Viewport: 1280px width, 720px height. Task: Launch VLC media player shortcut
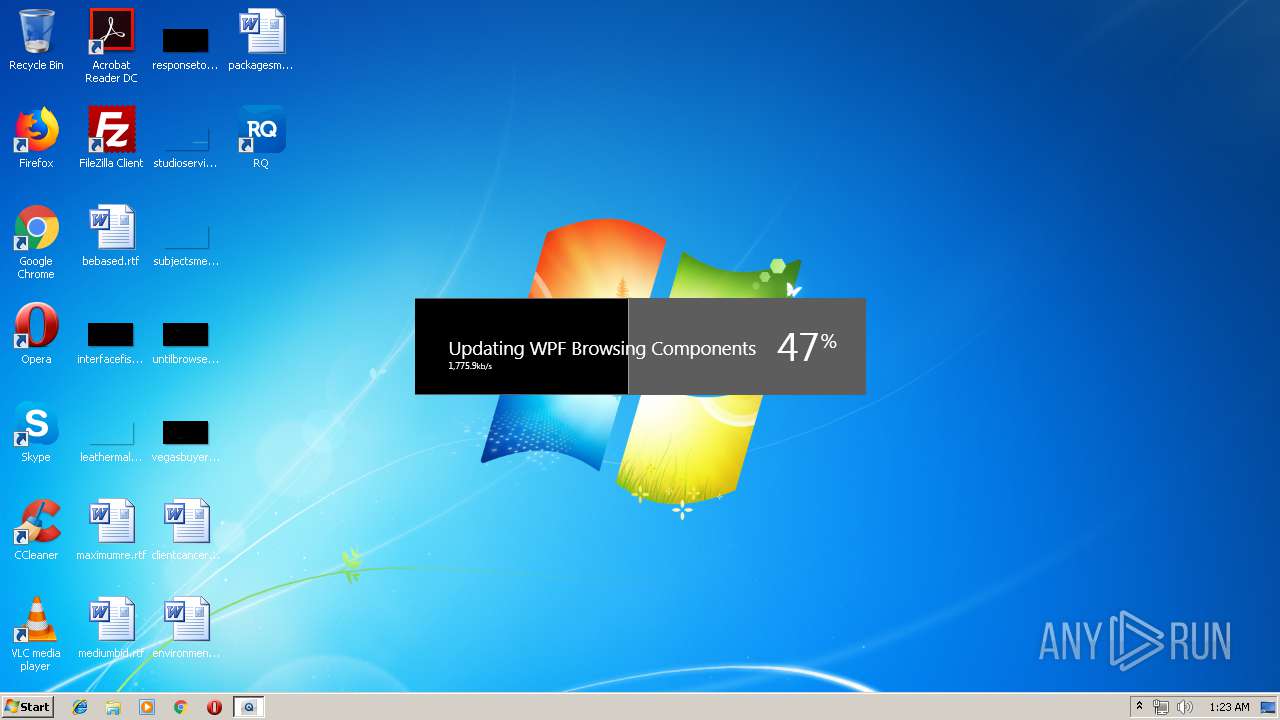click(x=36, y=634)
